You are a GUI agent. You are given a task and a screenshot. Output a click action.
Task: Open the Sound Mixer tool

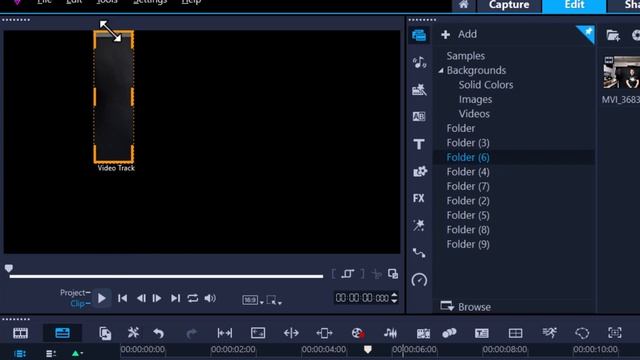pyautogui.click(x=390, y=333)
